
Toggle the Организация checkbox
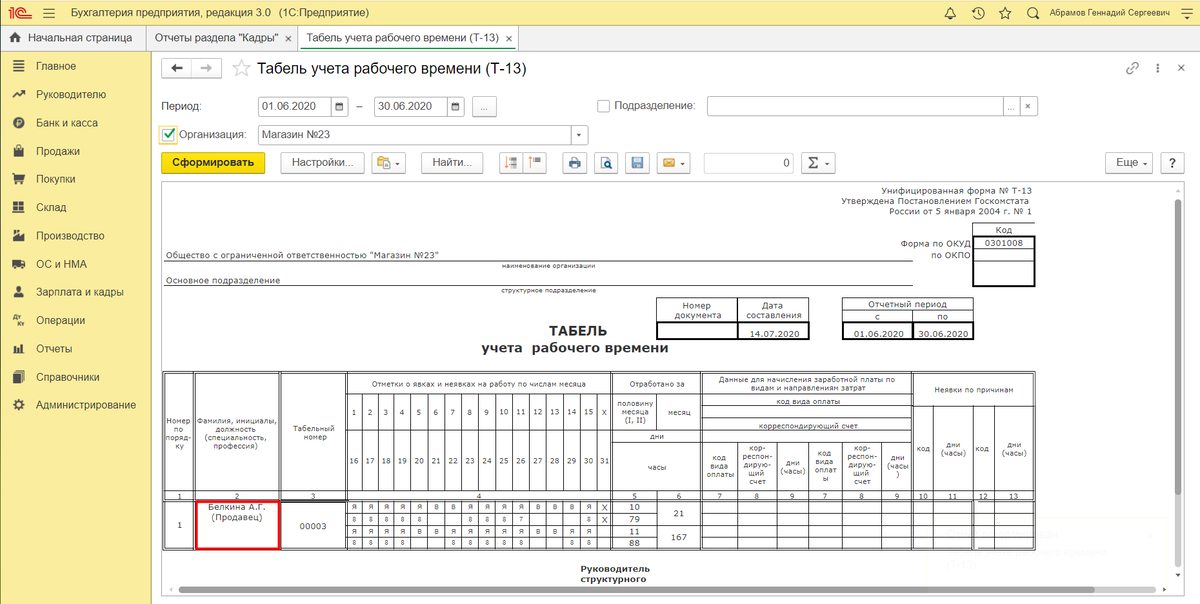(x=168, y=134)
